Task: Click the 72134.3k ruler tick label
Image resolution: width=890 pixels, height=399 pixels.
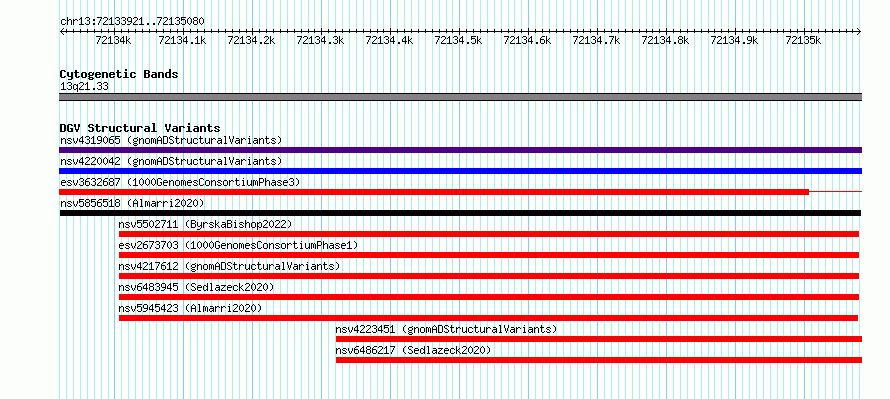Action: (320, 40)
